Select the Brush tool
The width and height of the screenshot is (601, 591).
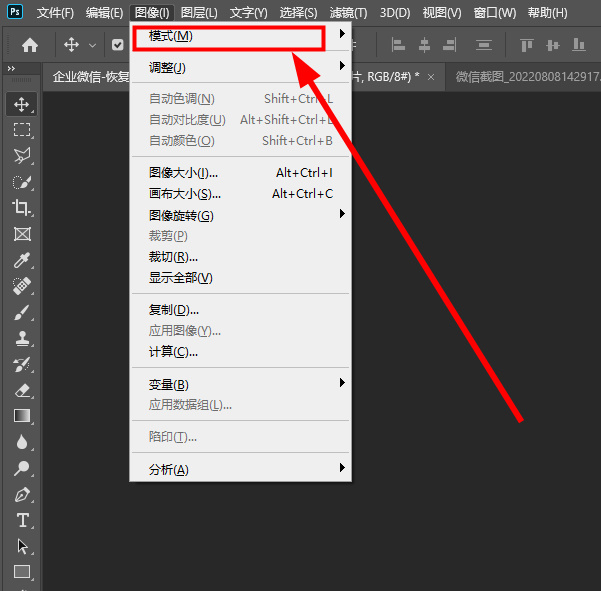point(22,312)
